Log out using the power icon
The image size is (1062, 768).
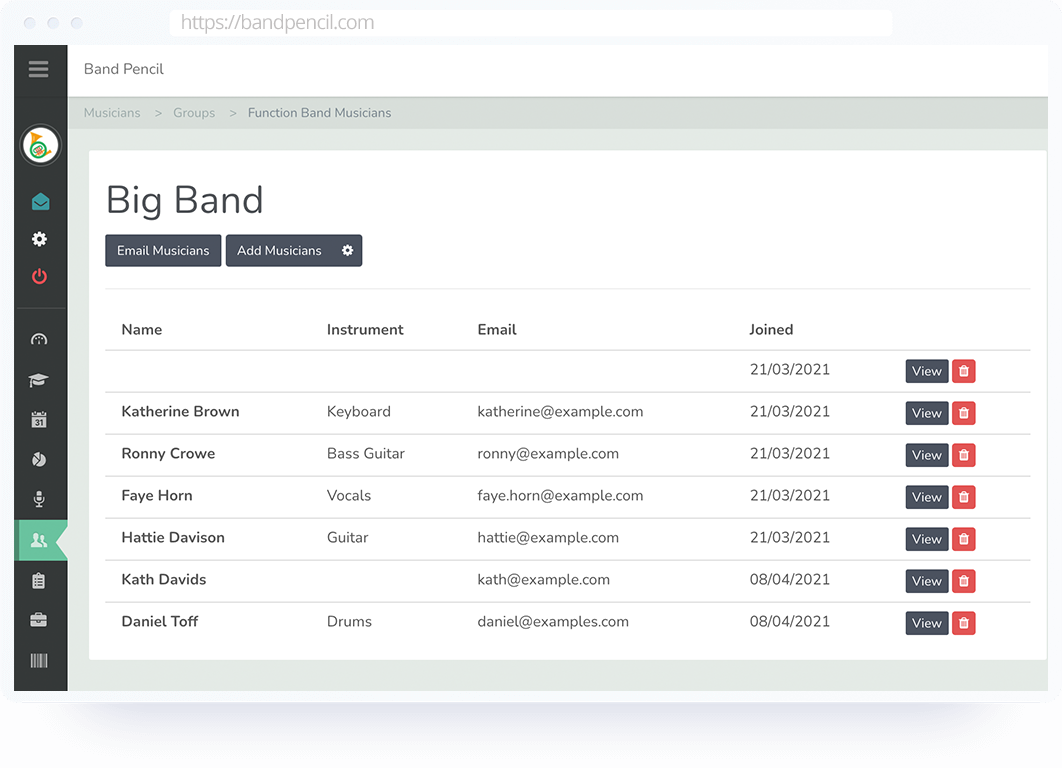(40, 277)
